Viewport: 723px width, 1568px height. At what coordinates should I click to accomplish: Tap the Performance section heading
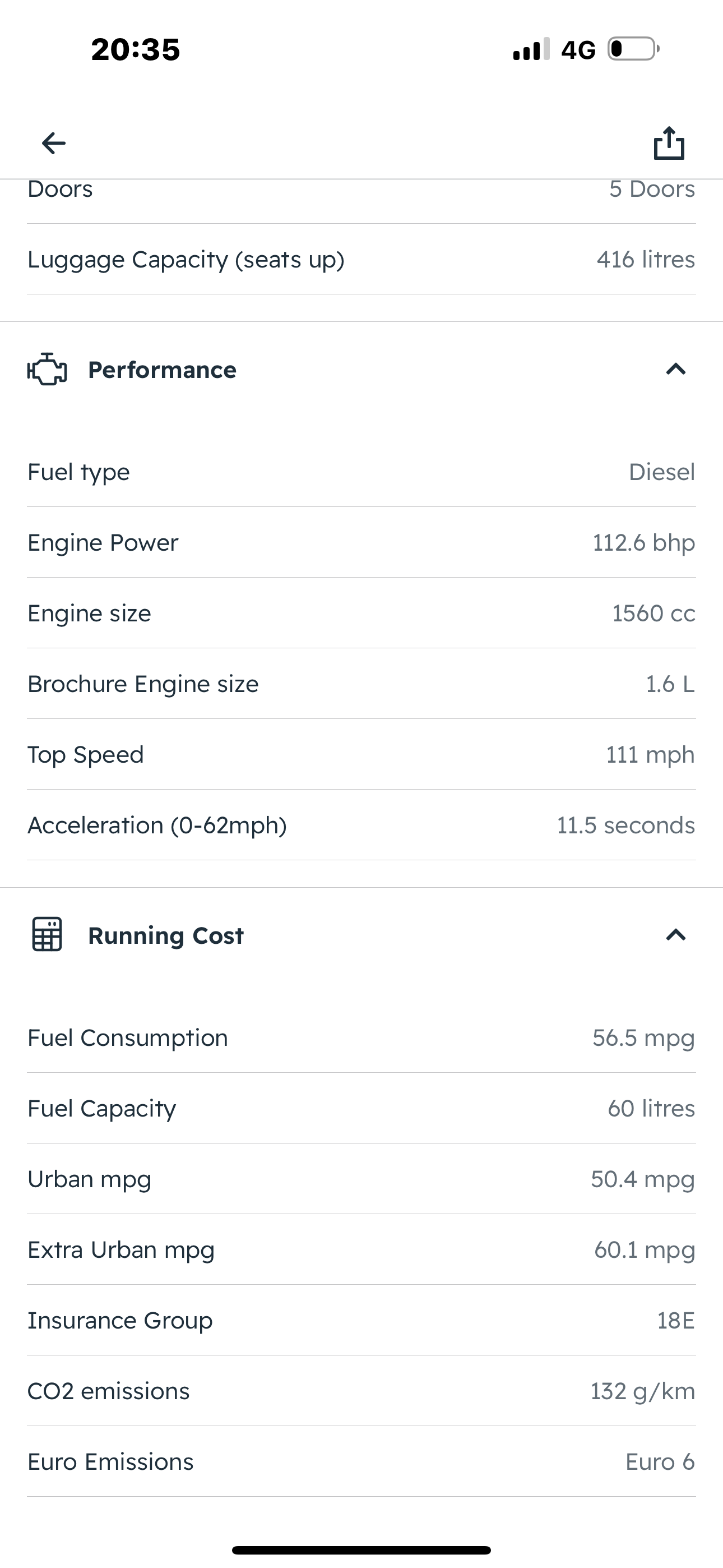click(x=162, y=370)
